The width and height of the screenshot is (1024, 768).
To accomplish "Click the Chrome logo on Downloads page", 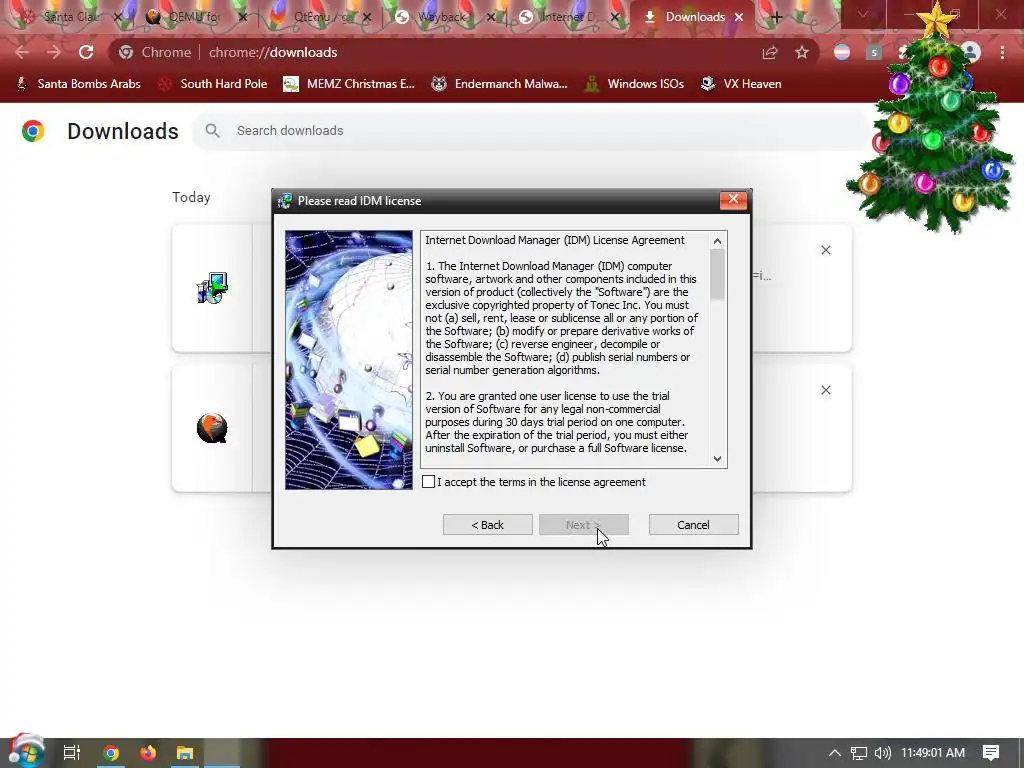I will click(33, 131).
